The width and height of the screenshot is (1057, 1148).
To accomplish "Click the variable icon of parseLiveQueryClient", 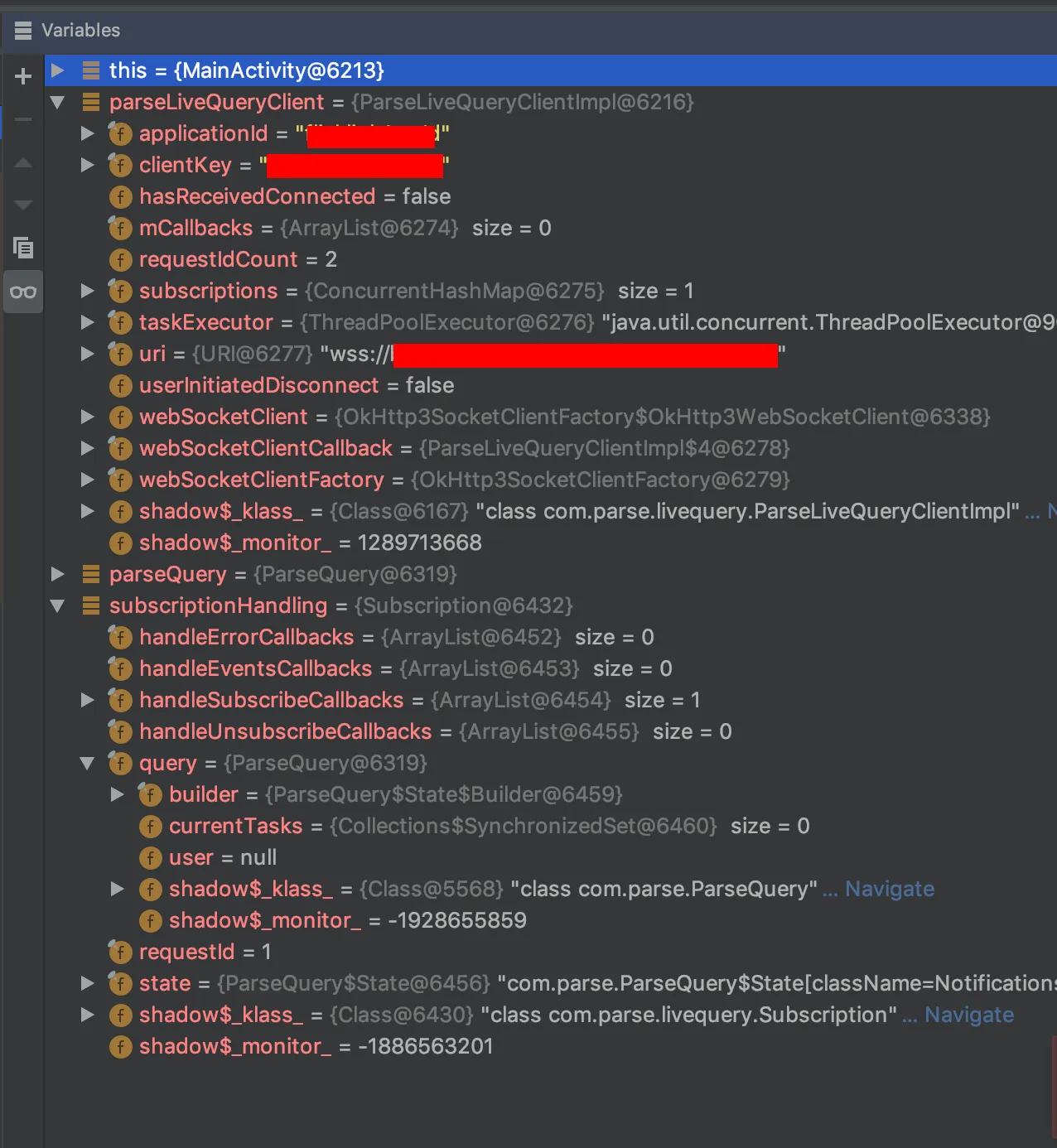I will click(x=91, y=102).
